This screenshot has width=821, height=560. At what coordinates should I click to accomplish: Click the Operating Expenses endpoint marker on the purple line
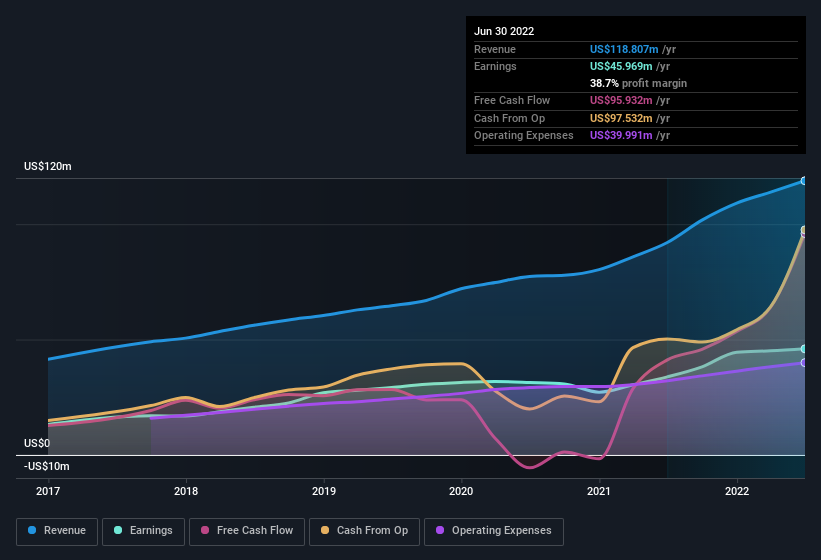point(804,363)
